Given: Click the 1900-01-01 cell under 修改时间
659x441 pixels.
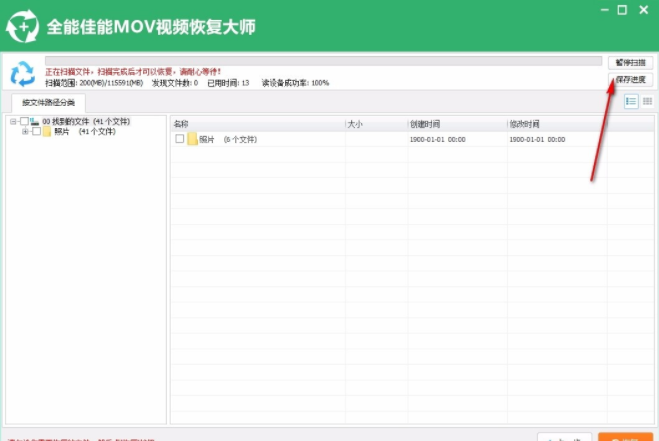Looking at the screenshot, I should (537, 139).
